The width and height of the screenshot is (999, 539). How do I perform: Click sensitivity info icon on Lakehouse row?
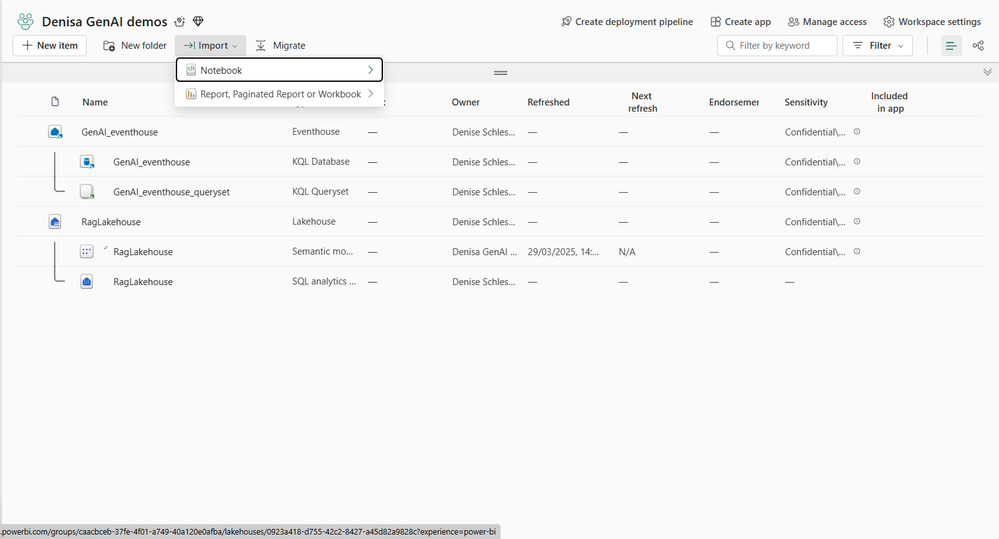pyautogui.click(x=857, y=222)
